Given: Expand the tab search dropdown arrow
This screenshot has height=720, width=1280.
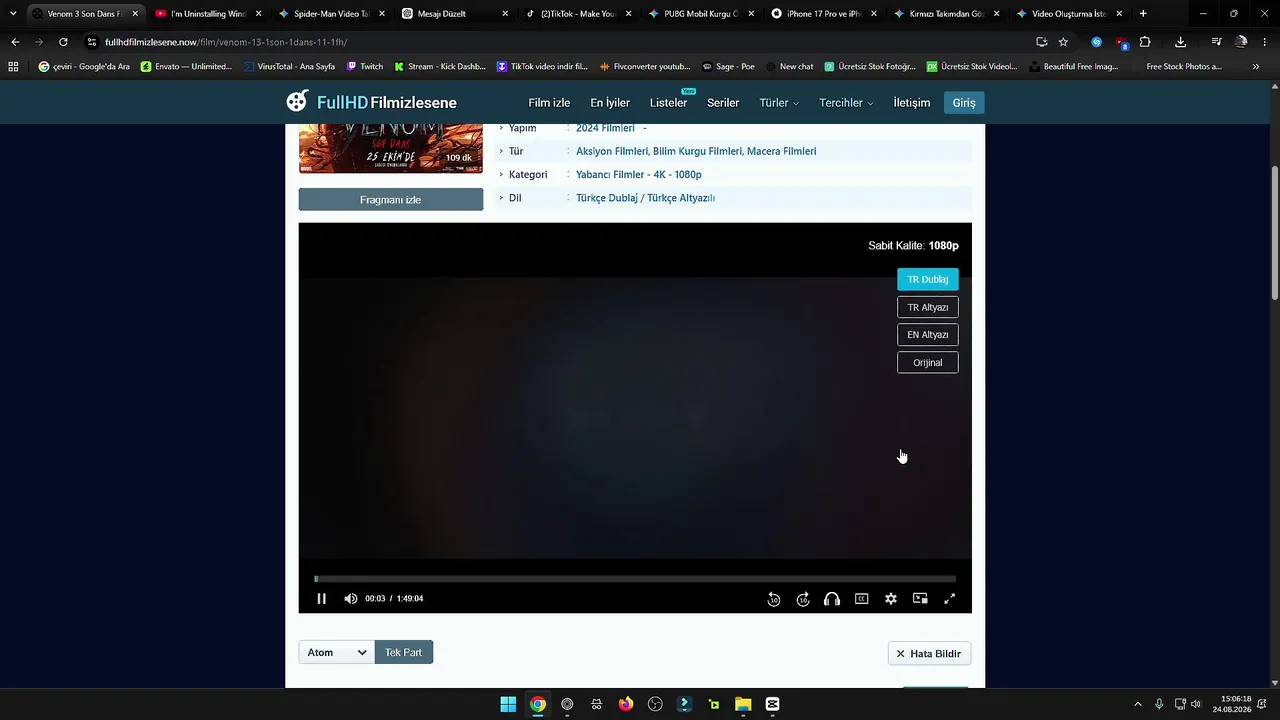Looking at the screenshot, I should [x=13, y=14].
